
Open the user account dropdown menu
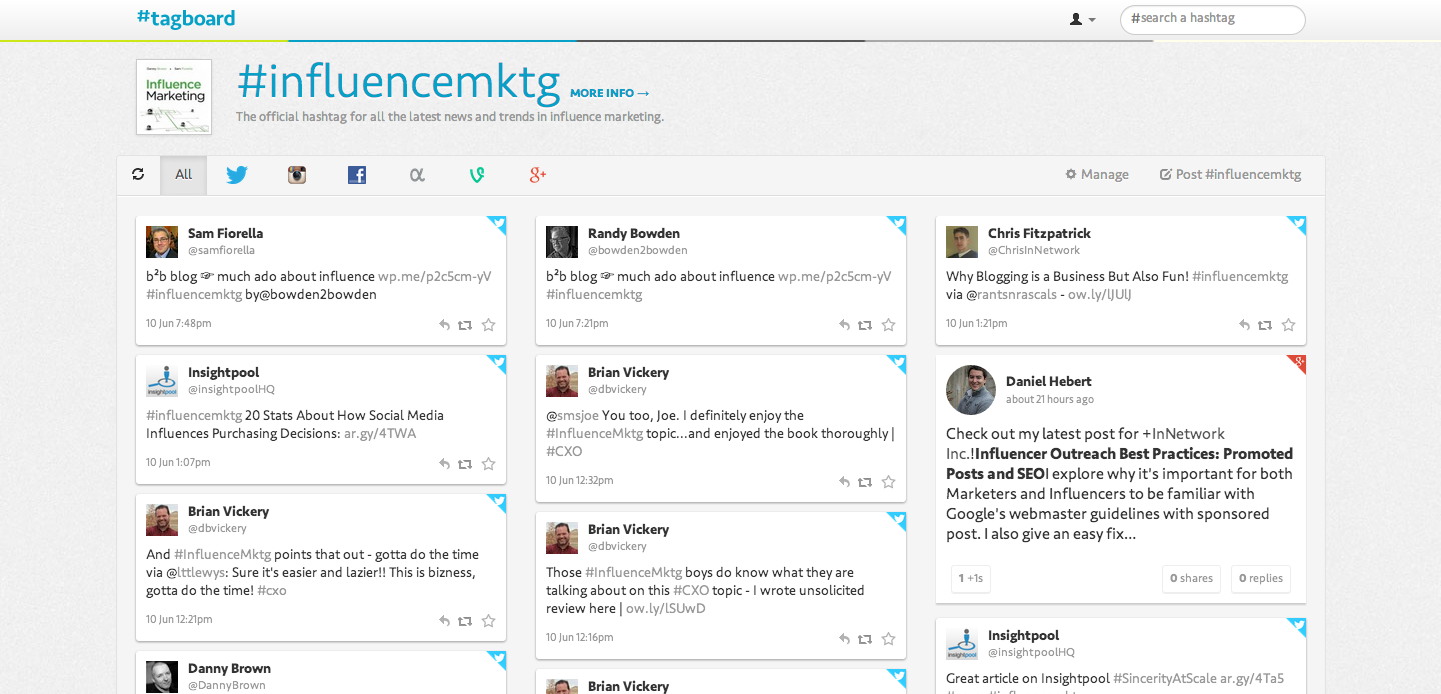[1082, 19]
